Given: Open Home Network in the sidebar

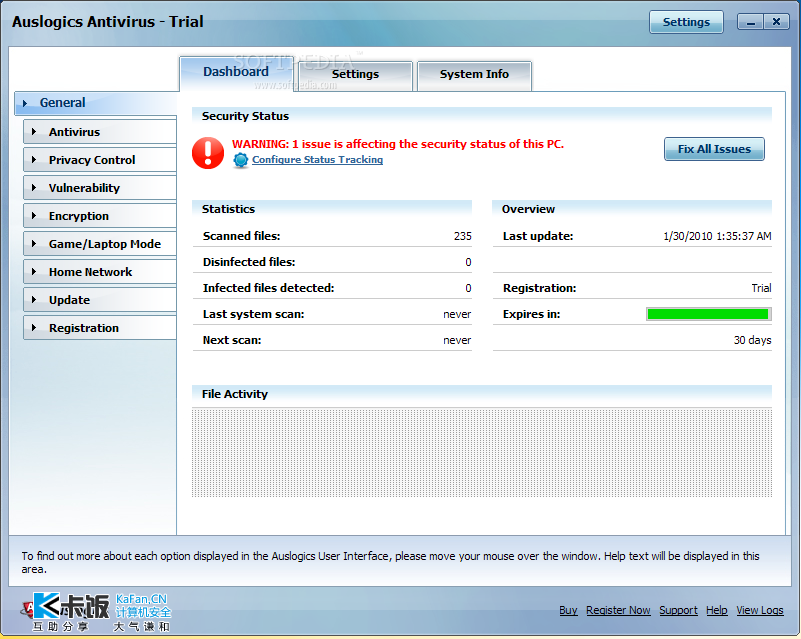Looking at the screenshot, I should point(100,272).
